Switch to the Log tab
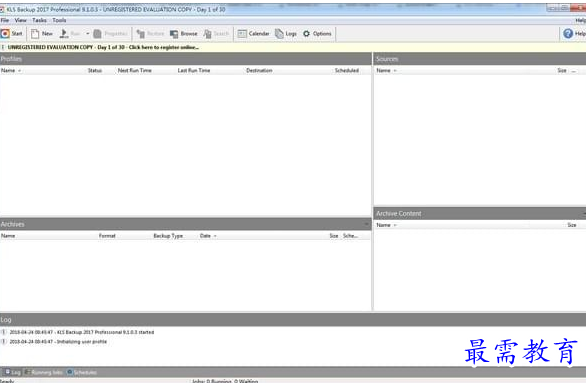 (13, 372)
